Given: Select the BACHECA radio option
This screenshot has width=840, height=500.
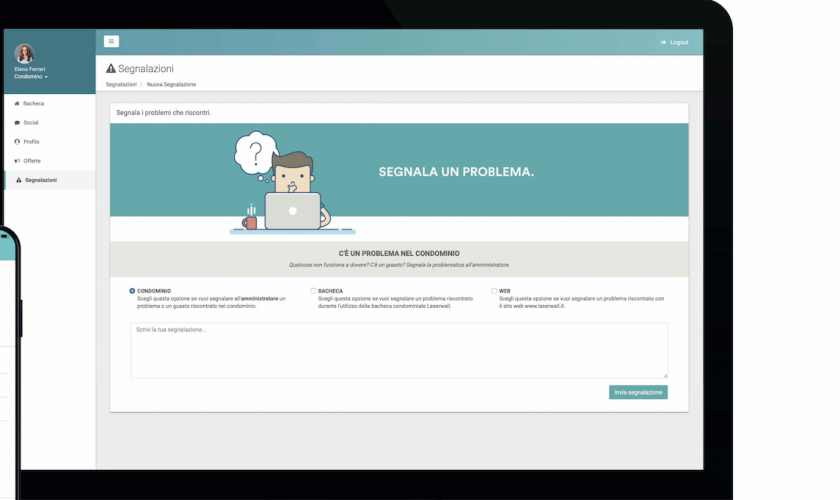Looking at the screenshot, I should 313,291.
